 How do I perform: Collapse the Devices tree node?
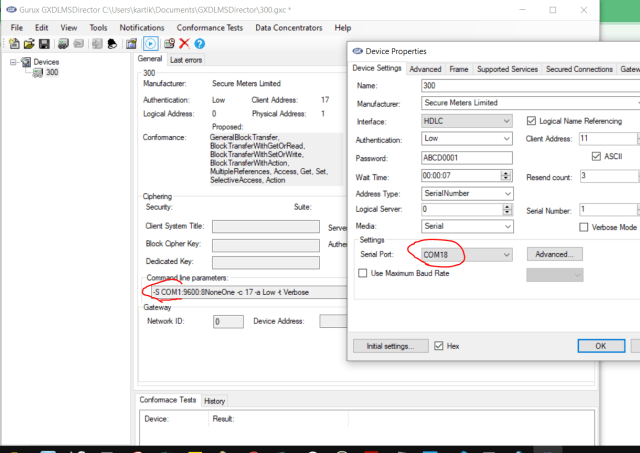click(13, 62)
